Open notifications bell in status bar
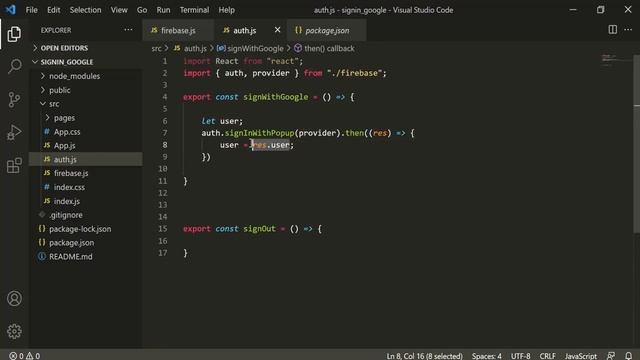 629,356
